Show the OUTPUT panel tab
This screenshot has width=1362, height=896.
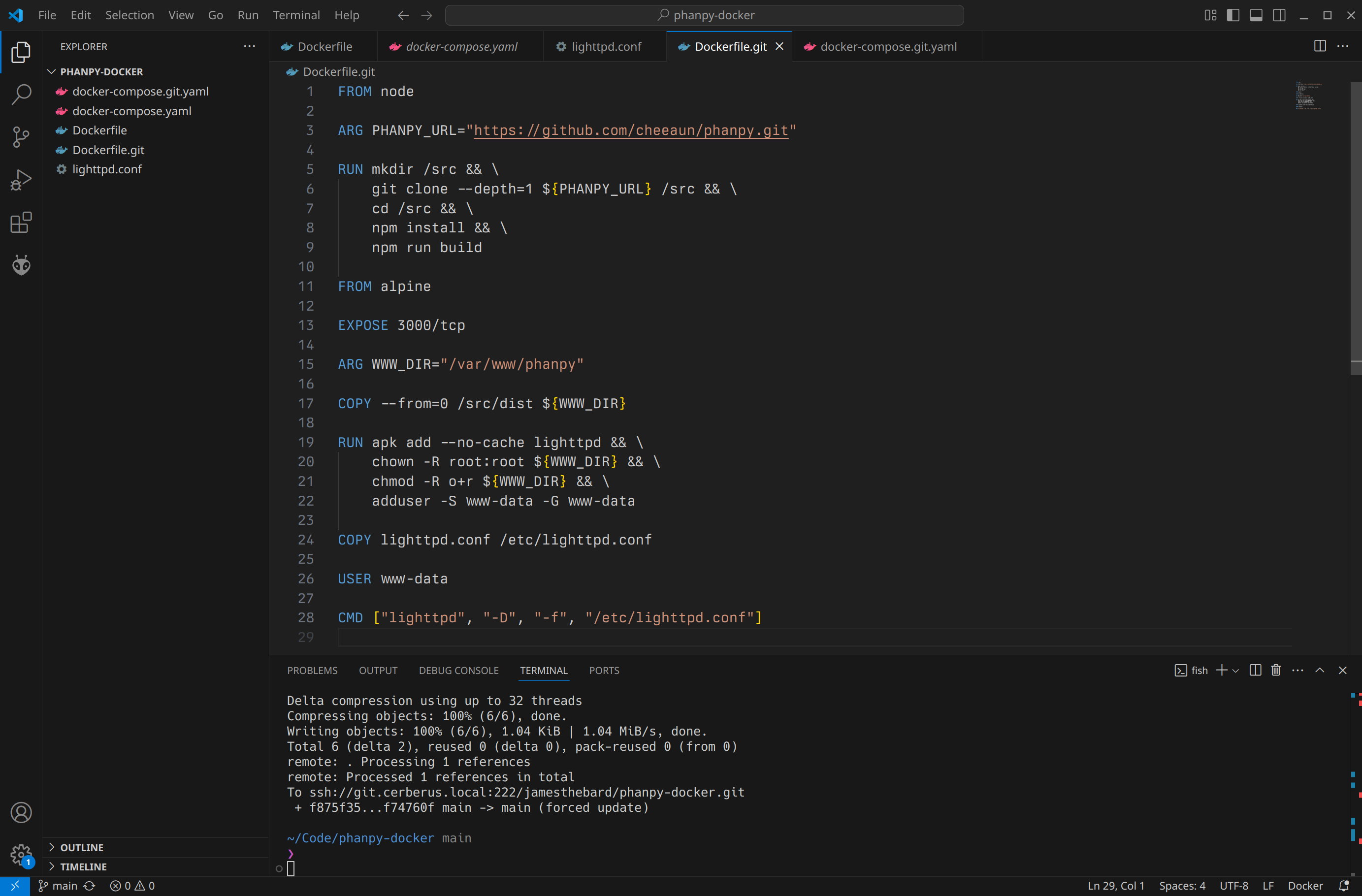click(x=378, y=670)
